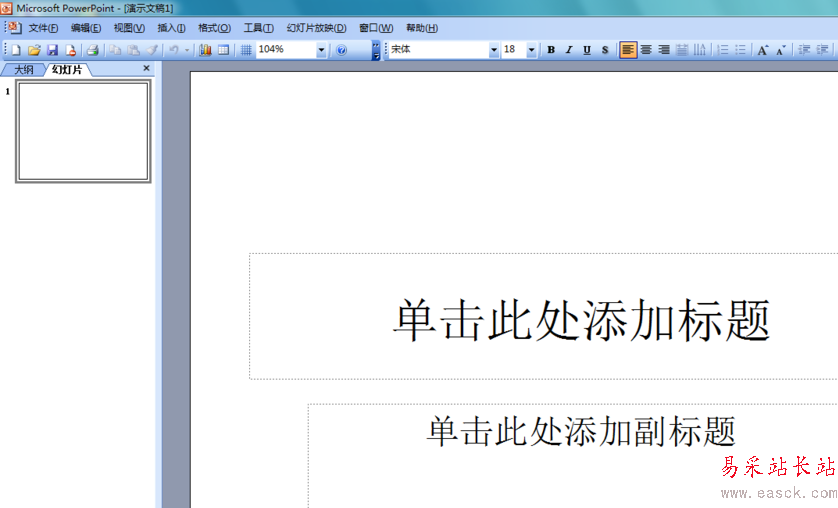
Task: Open the 格式(O) menu
Action: (x=214, y=28)
